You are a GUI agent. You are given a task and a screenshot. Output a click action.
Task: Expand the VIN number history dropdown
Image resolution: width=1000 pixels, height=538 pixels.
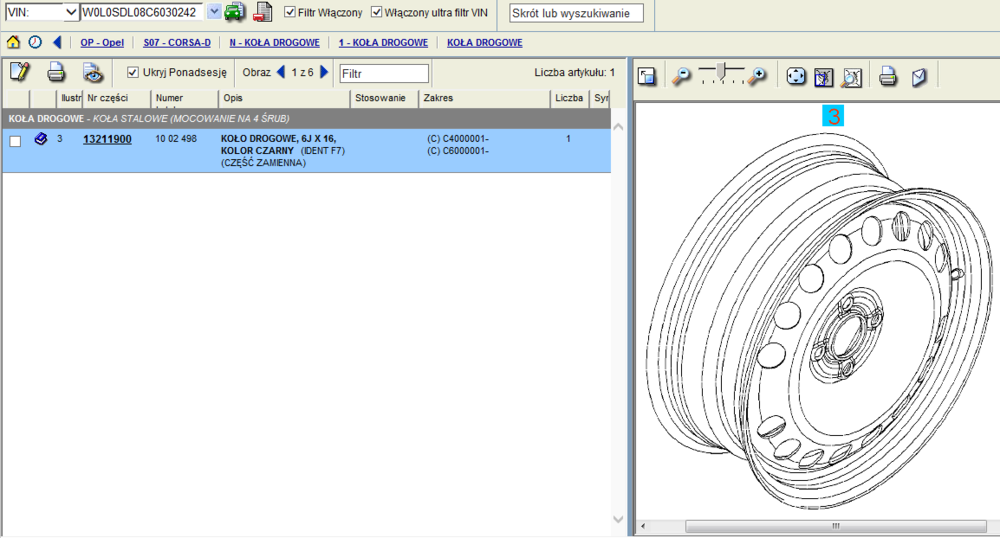click(x=214, y=12)
